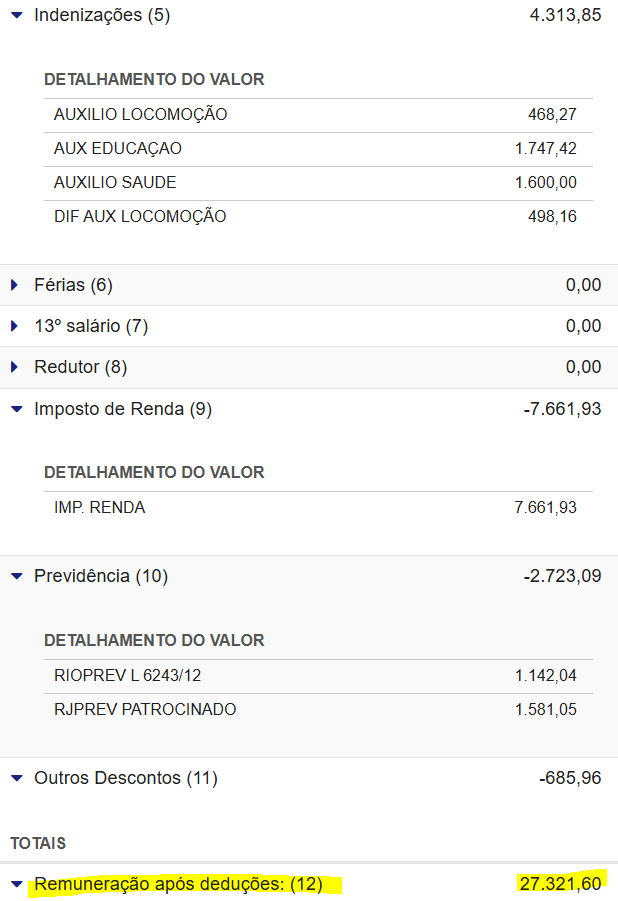Click the Previdência amount -2.723,09
The image size is (618, 901).
pos(562,576)
